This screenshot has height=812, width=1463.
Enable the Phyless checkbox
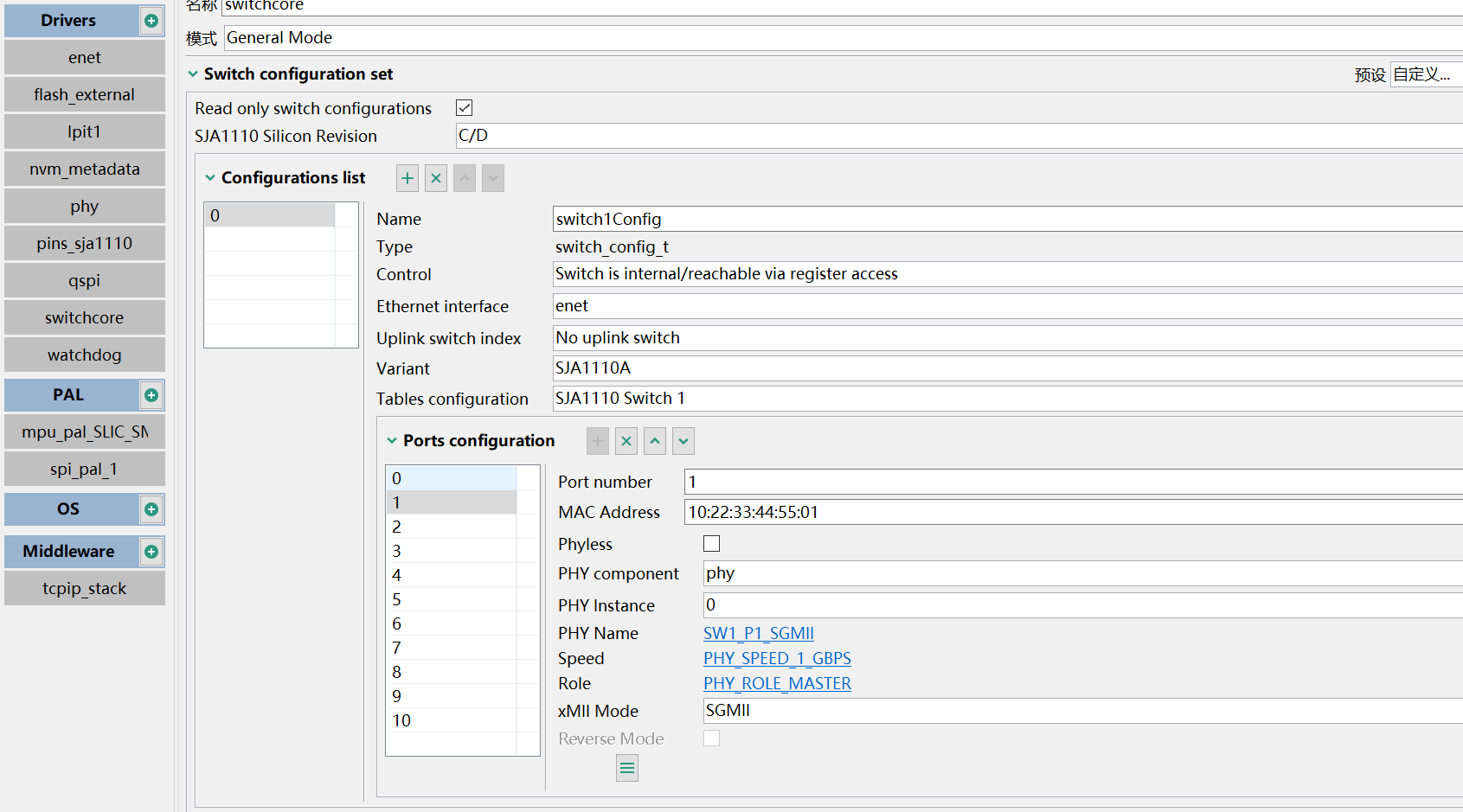[711, 543]
